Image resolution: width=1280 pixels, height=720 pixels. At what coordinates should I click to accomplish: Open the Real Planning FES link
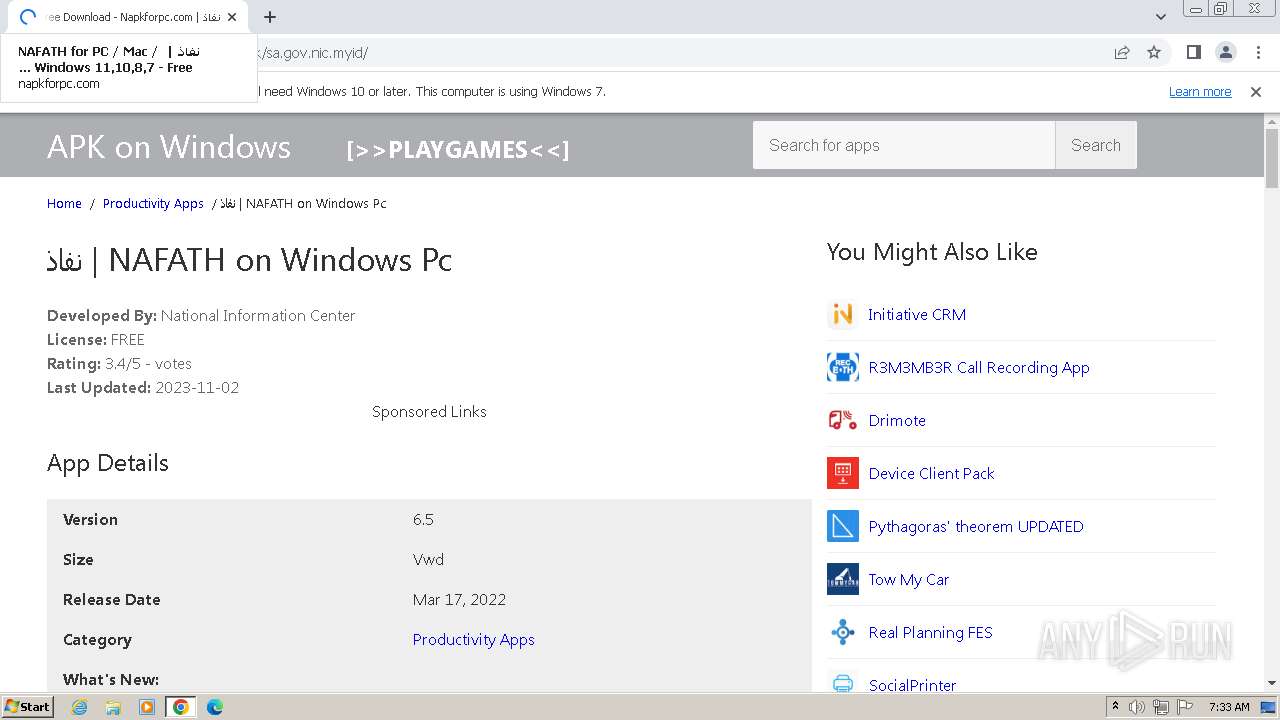coord(931,632)
